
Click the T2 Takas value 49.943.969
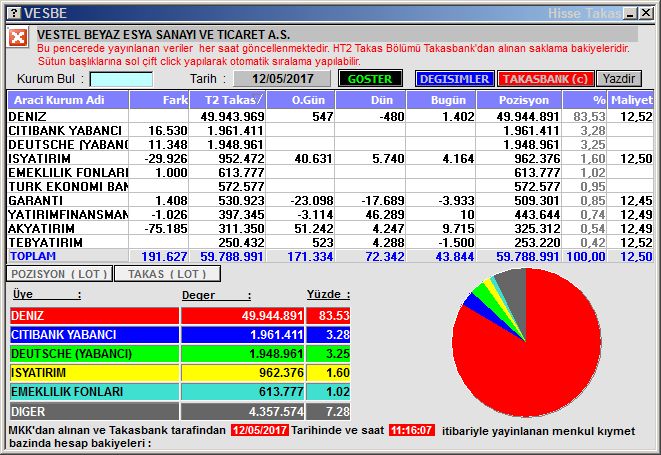[x=232, y=116]
